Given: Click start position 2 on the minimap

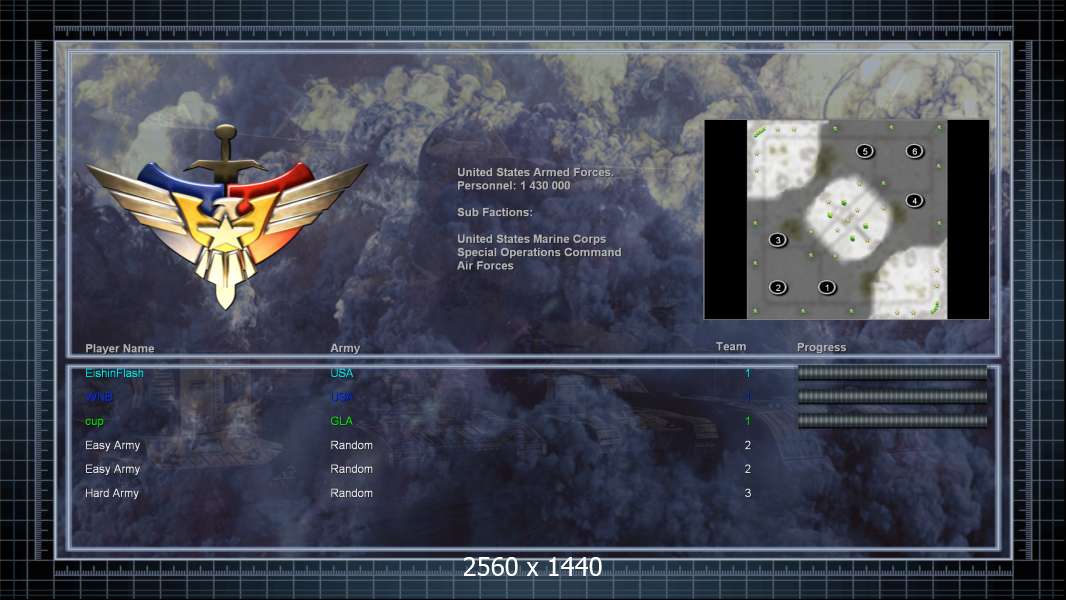Looking at the screenshot, I should pyautogui.click(x=778, y=287).
